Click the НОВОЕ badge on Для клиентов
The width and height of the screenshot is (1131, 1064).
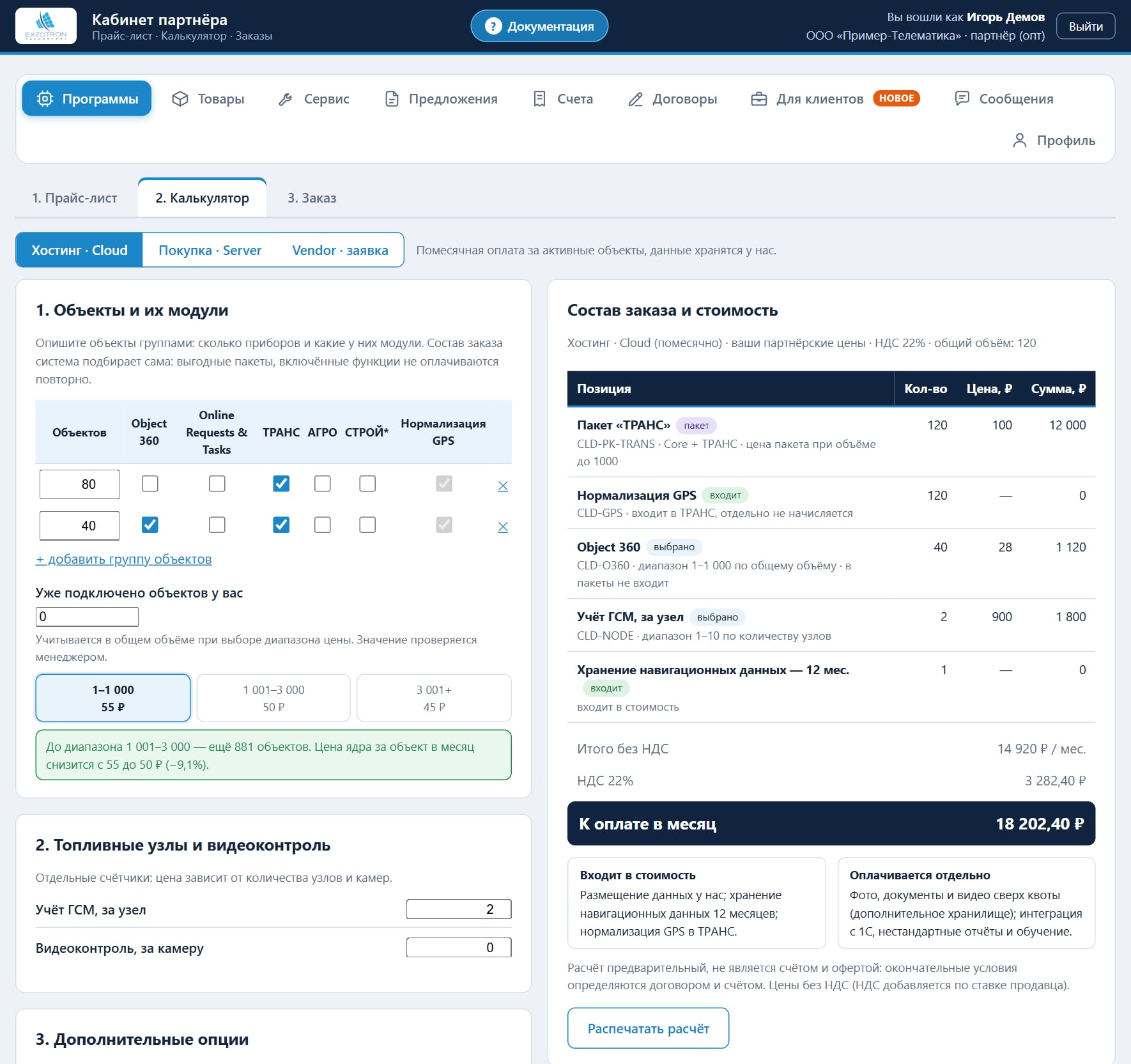[x=896, y=98]
